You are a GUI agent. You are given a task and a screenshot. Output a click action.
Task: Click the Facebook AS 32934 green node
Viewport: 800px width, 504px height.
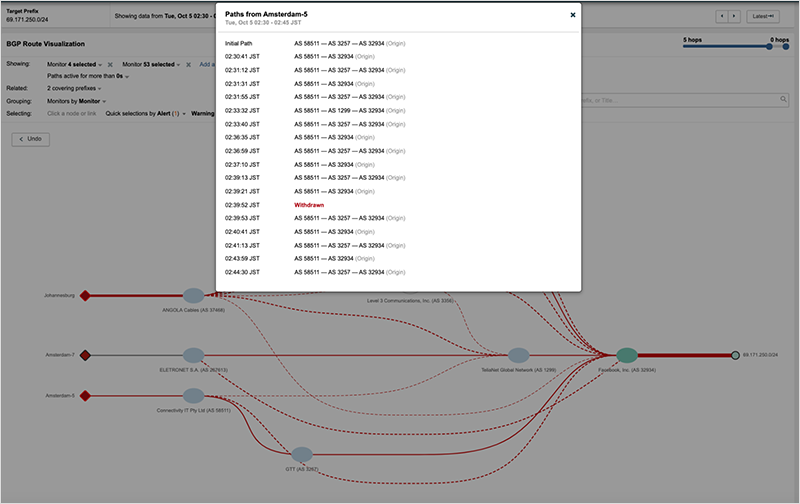pyautogui.click(x=626, y=355)
